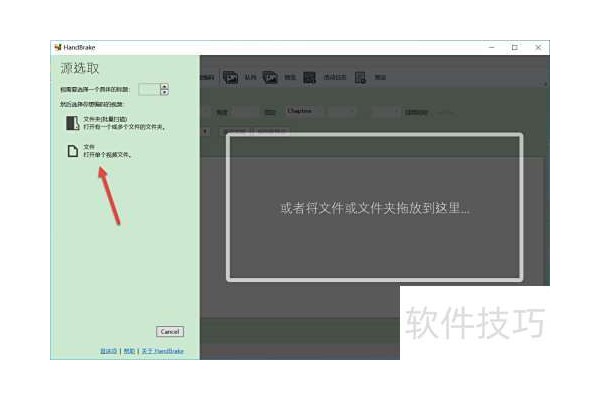The image size is (600, 400).
Task: Choose the folder batch scan source option
Action: (116, 123)
